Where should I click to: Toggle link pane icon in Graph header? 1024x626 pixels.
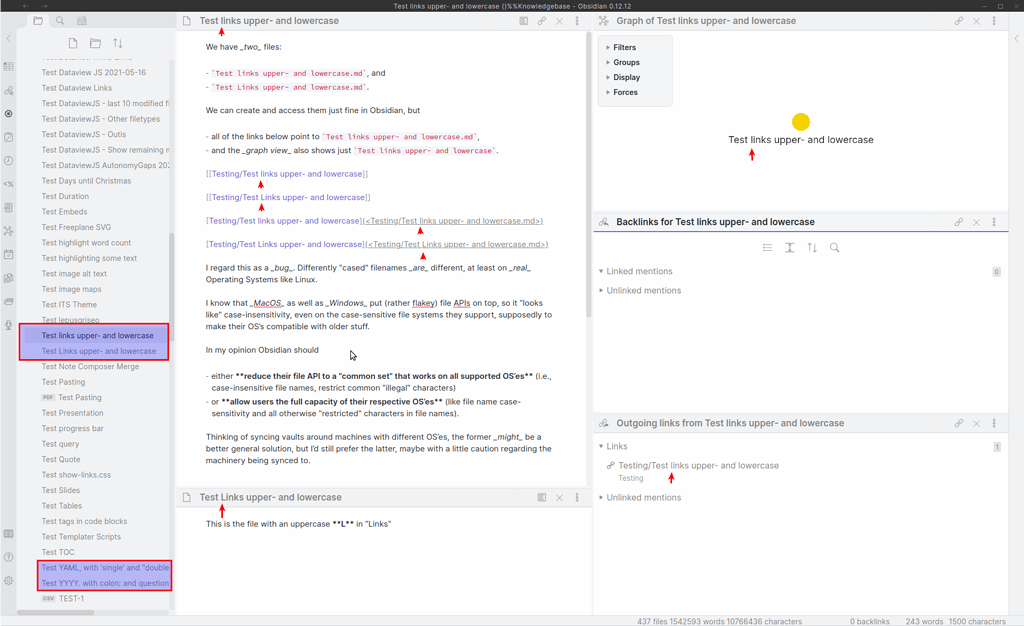[958, 21]
